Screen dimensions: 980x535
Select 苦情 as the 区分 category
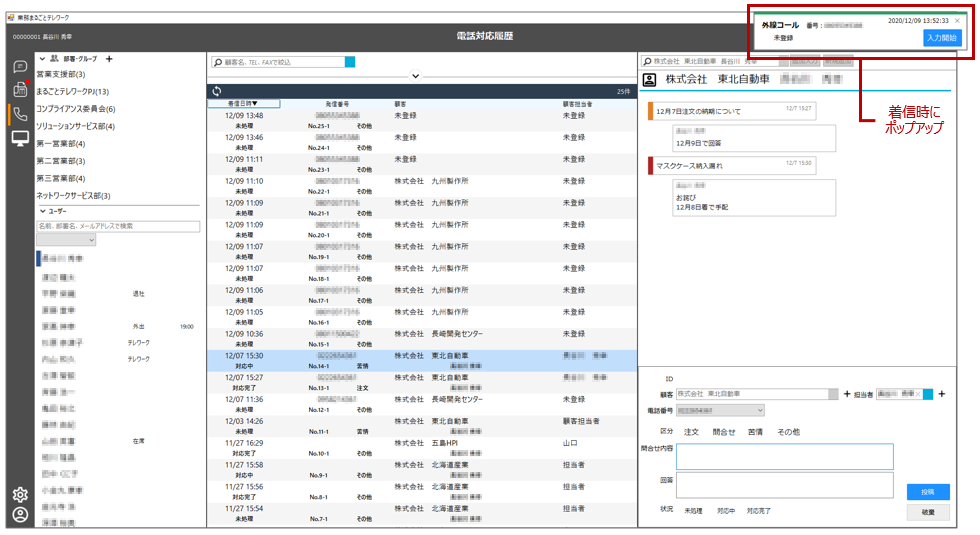(x=755, y=432)
